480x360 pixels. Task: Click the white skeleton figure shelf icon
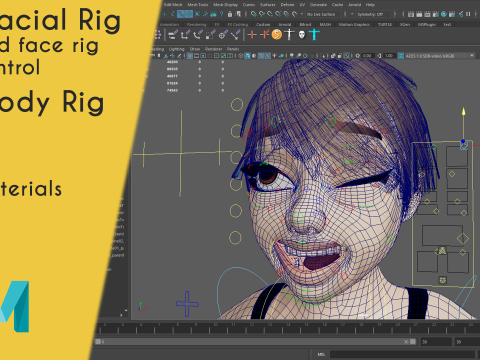point(289,34)
